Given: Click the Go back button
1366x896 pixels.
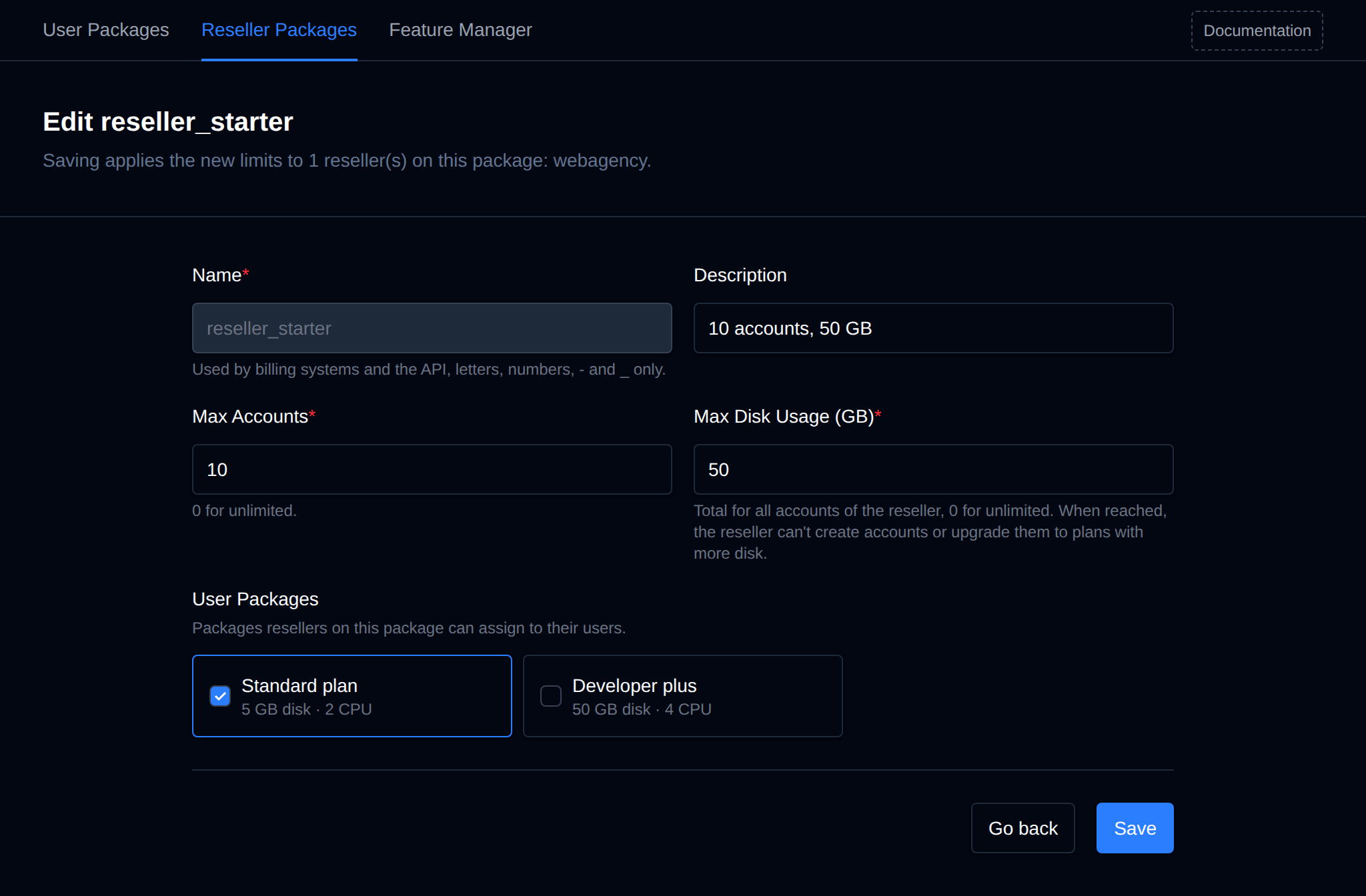Looking at the screenshot, I should [1022, 828].
